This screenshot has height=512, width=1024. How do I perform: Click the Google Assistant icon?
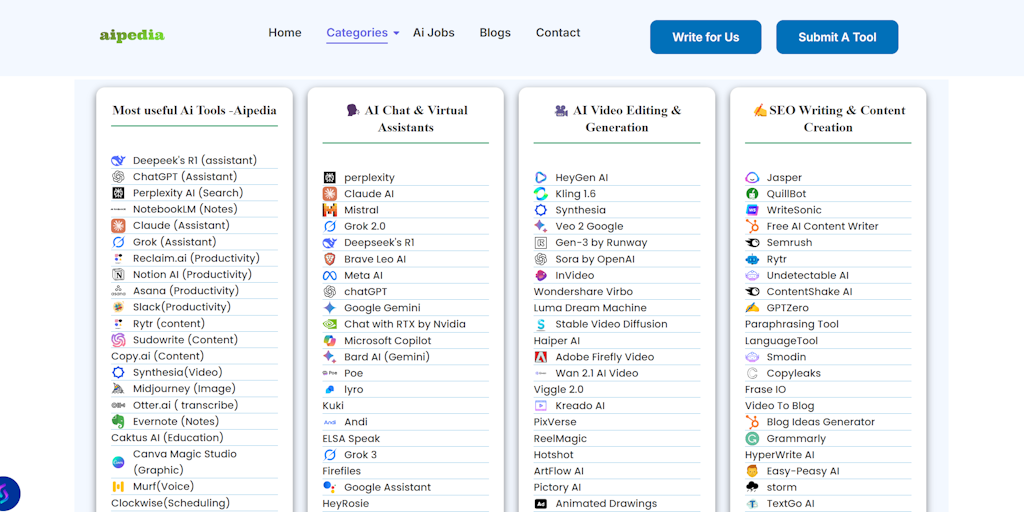coord(330,487)
